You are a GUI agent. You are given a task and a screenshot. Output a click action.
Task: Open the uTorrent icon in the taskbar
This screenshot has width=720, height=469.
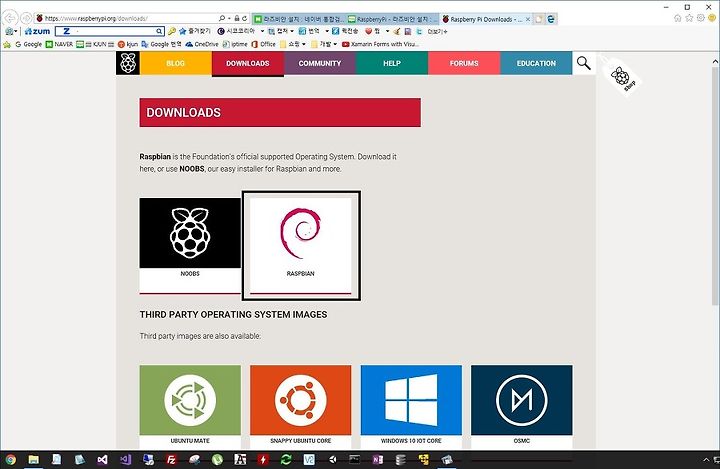tap(217, 459)
